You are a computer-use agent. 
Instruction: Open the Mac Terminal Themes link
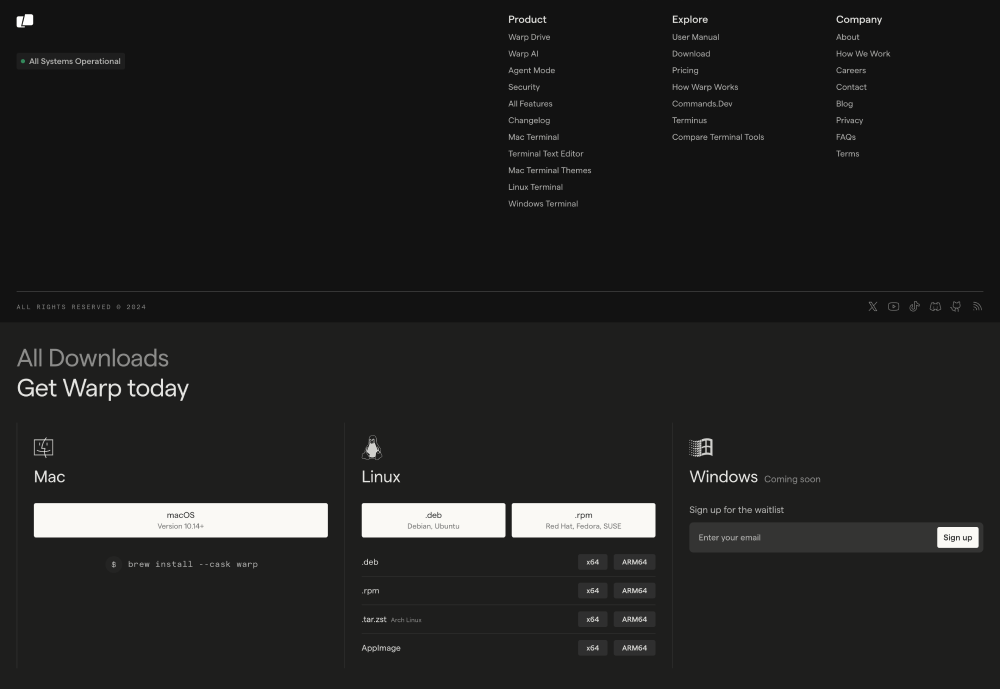(549, 170)
